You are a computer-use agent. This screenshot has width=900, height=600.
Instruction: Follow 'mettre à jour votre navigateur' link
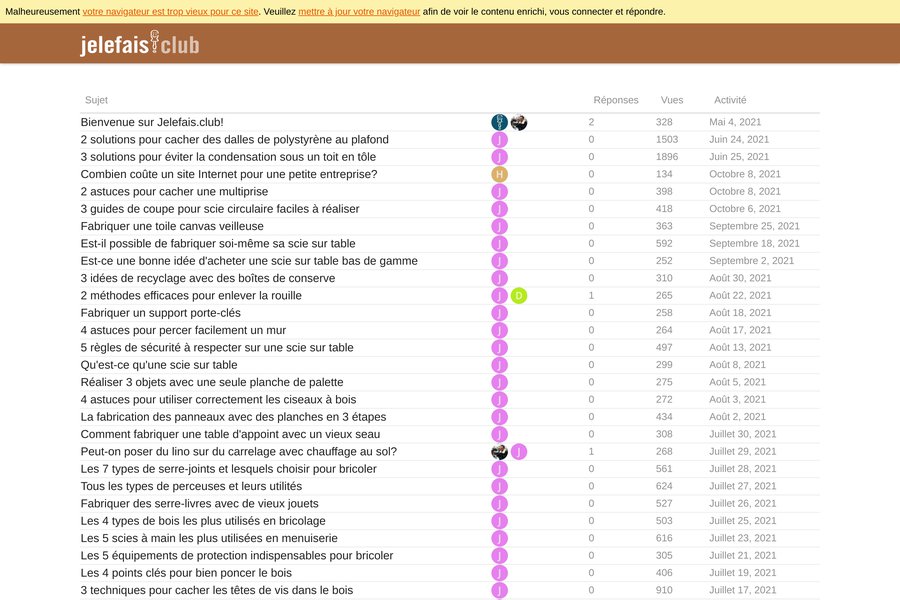pos(359,11)
